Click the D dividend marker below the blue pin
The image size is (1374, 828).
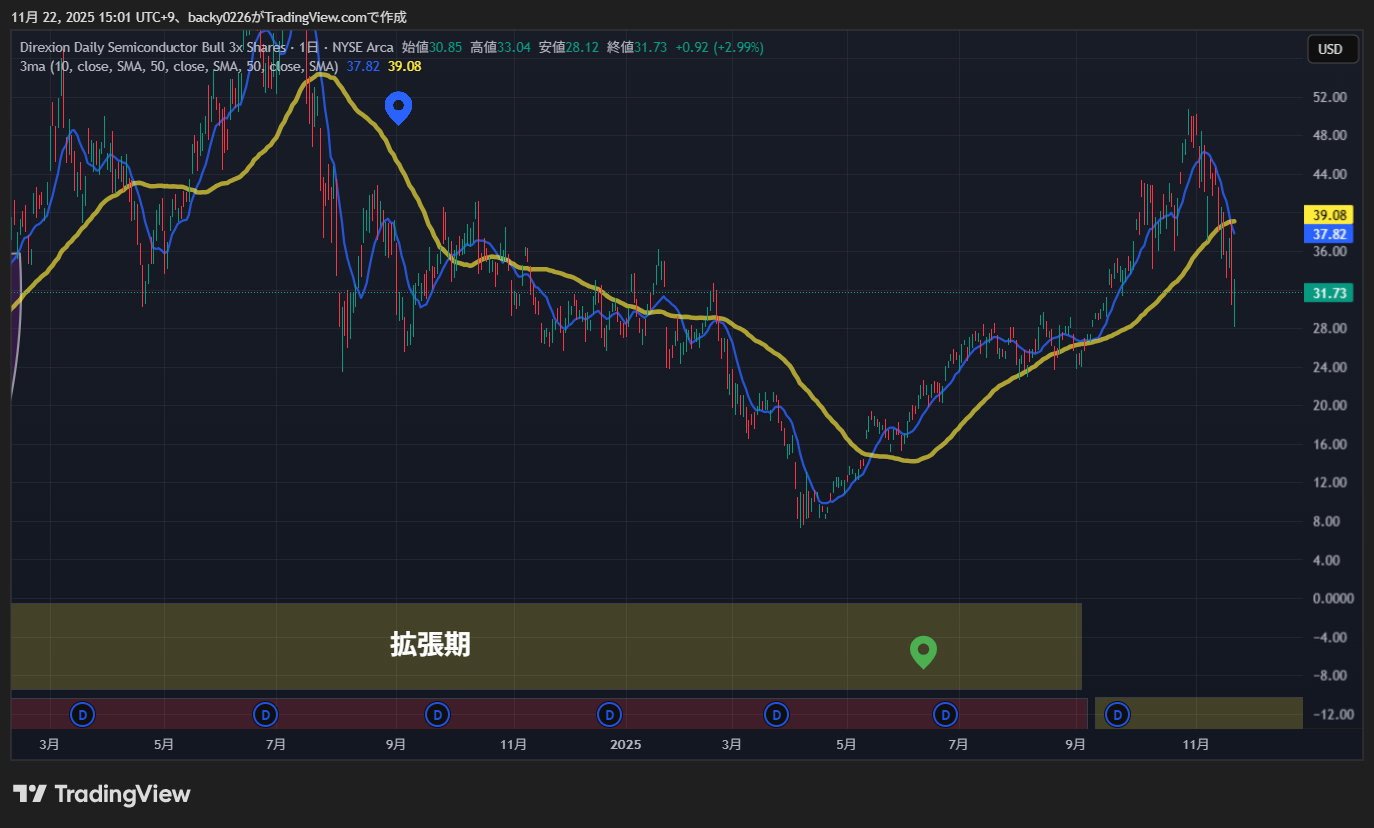pyautogui.click(x=437, y=714)
